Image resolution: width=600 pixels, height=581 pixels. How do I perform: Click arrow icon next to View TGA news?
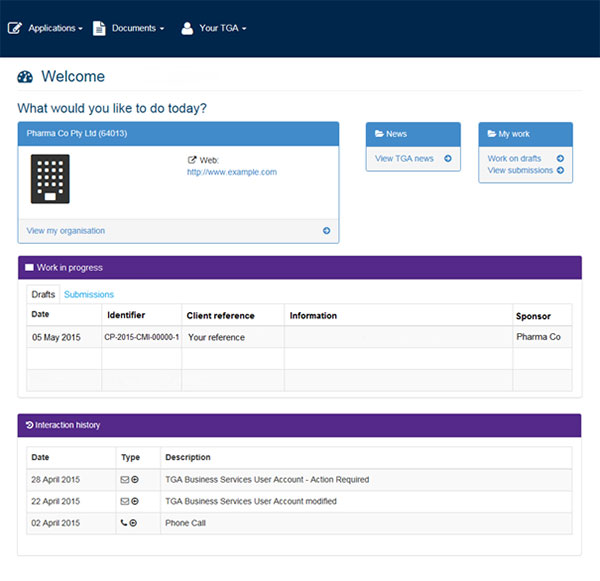(447, 158)
